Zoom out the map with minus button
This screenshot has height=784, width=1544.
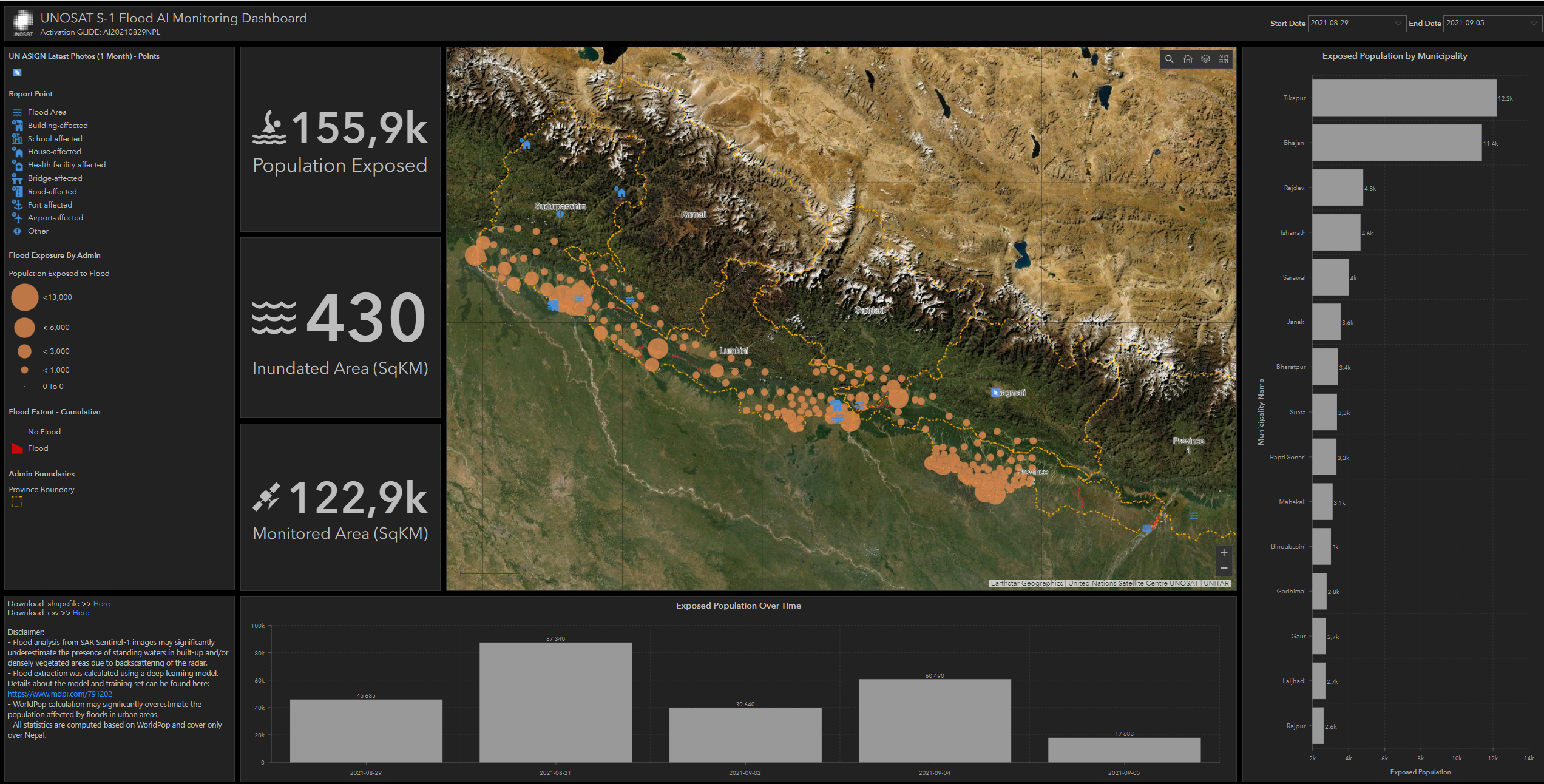(x=1224, y=569)
